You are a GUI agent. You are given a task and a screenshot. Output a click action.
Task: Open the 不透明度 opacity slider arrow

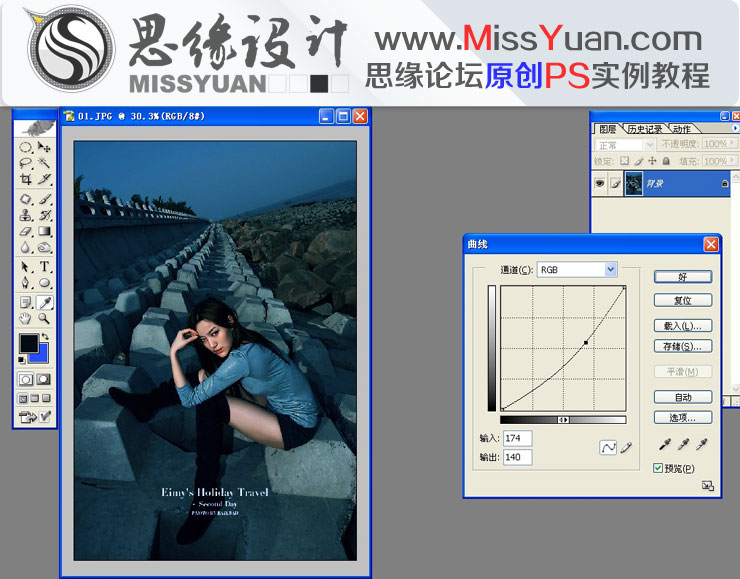point(732,143)
